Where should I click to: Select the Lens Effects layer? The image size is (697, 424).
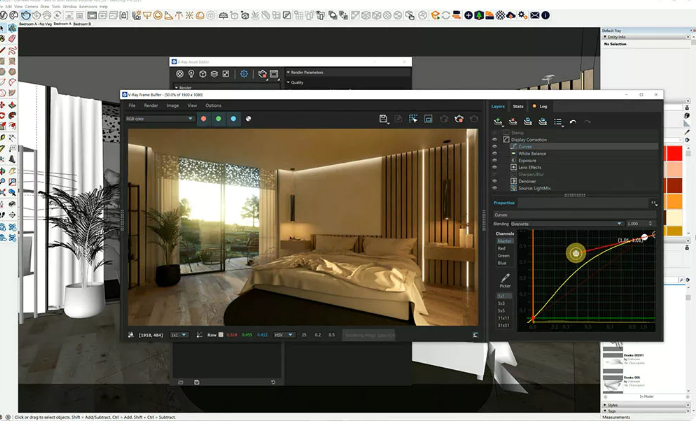pos(530,167)
